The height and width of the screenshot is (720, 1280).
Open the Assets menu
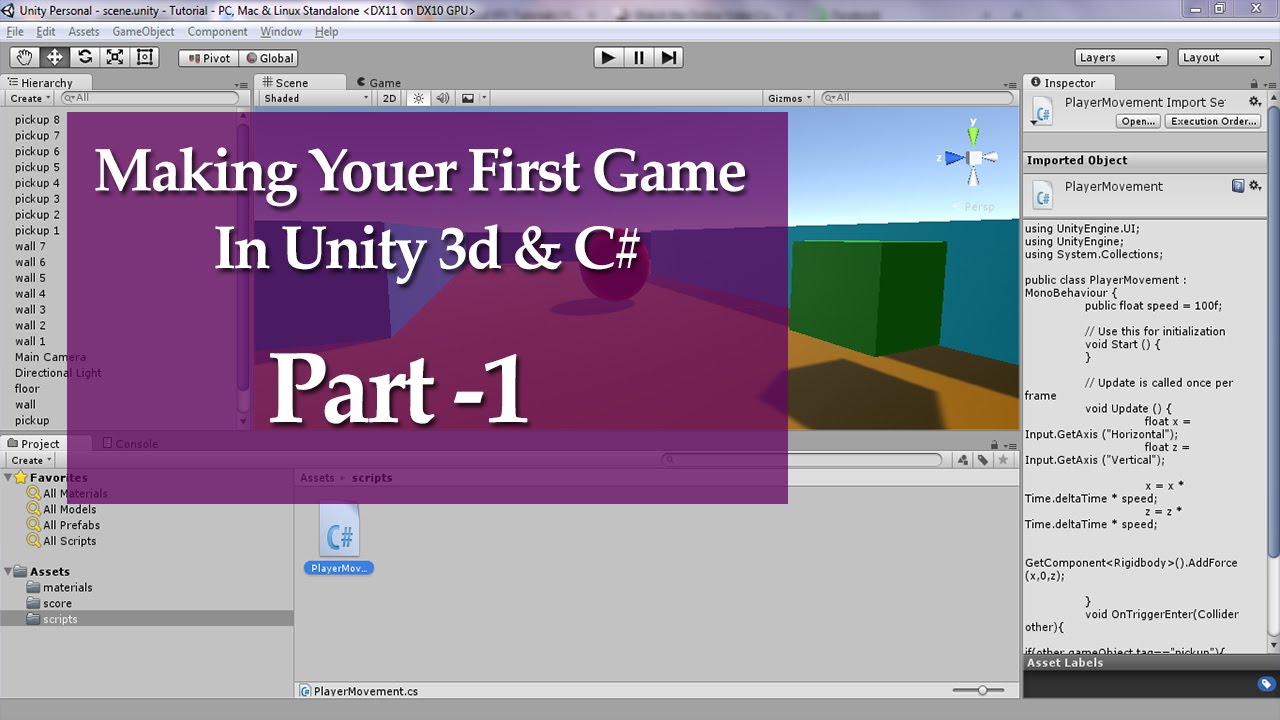click(84, 32)
